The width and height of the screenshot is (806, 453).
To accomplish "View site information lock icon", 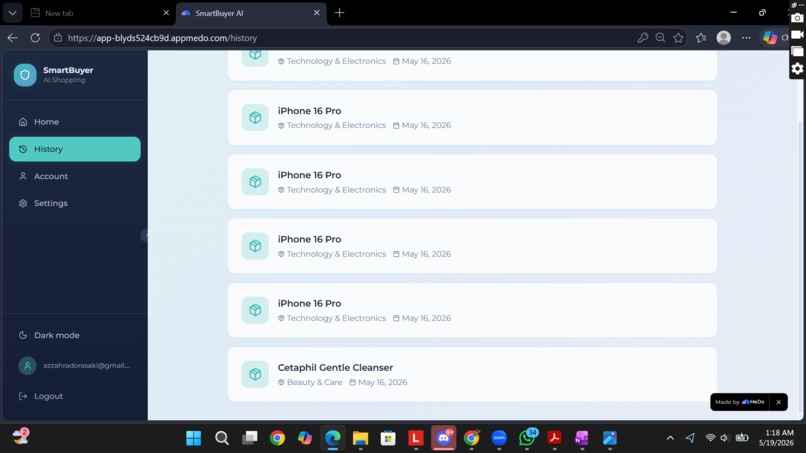I will click(x=58, y=38).
